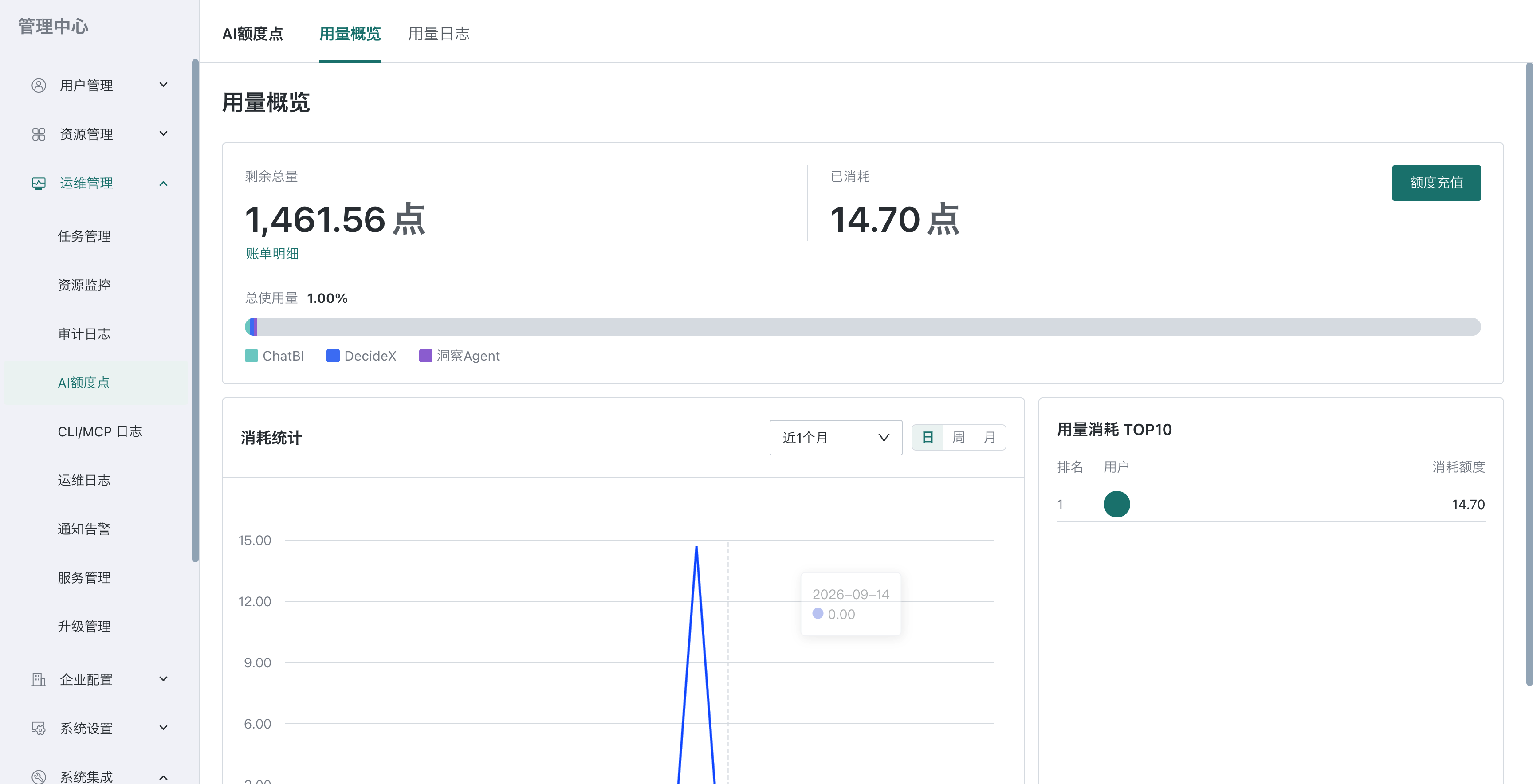Click the 排名 column header
The height and width of the screenshot is (784, 1533).
click(x=1069, y=467)
